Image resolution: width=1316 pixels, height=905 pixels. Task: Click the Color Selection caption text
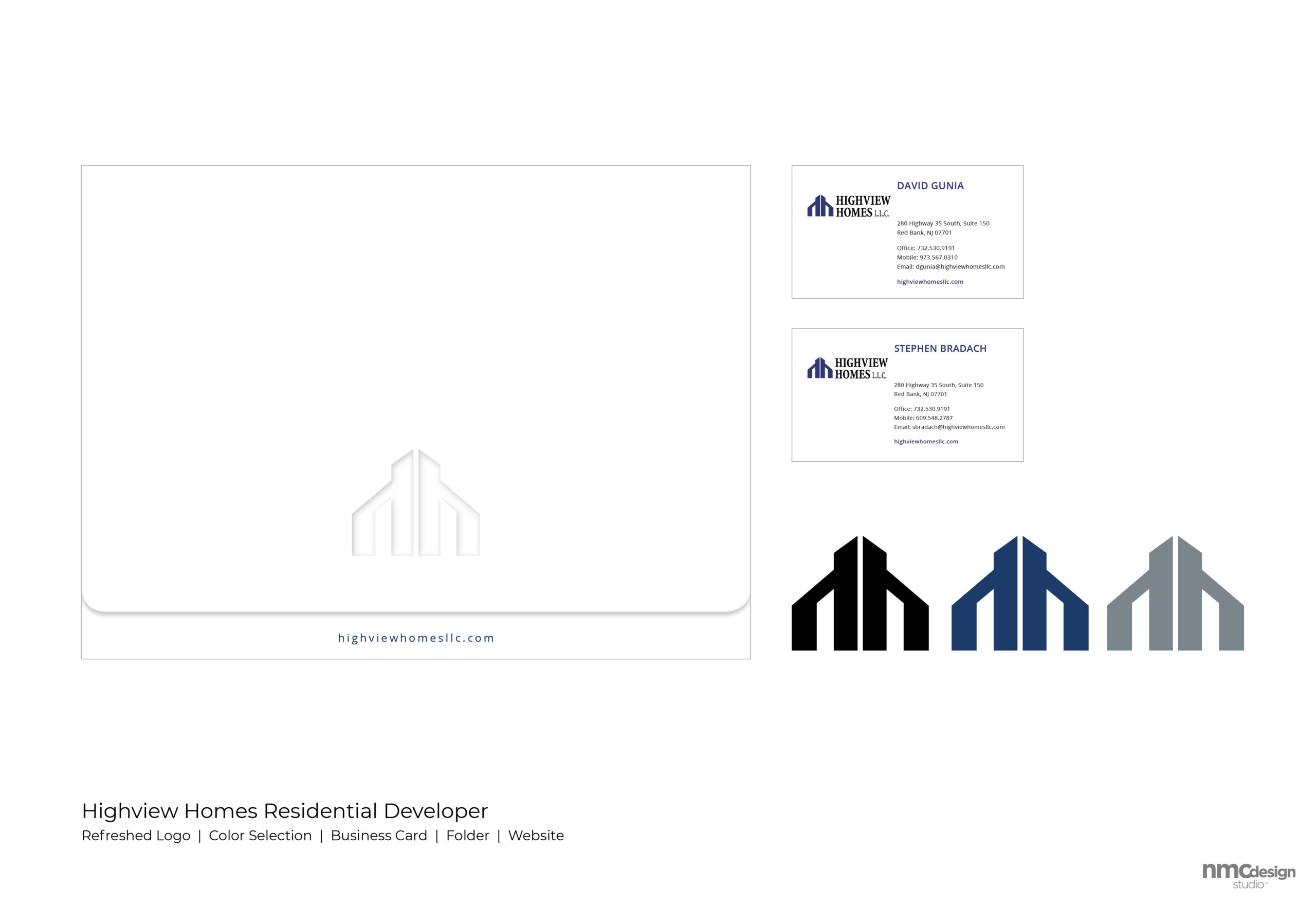pyautogui.click(x=260, y=836)
